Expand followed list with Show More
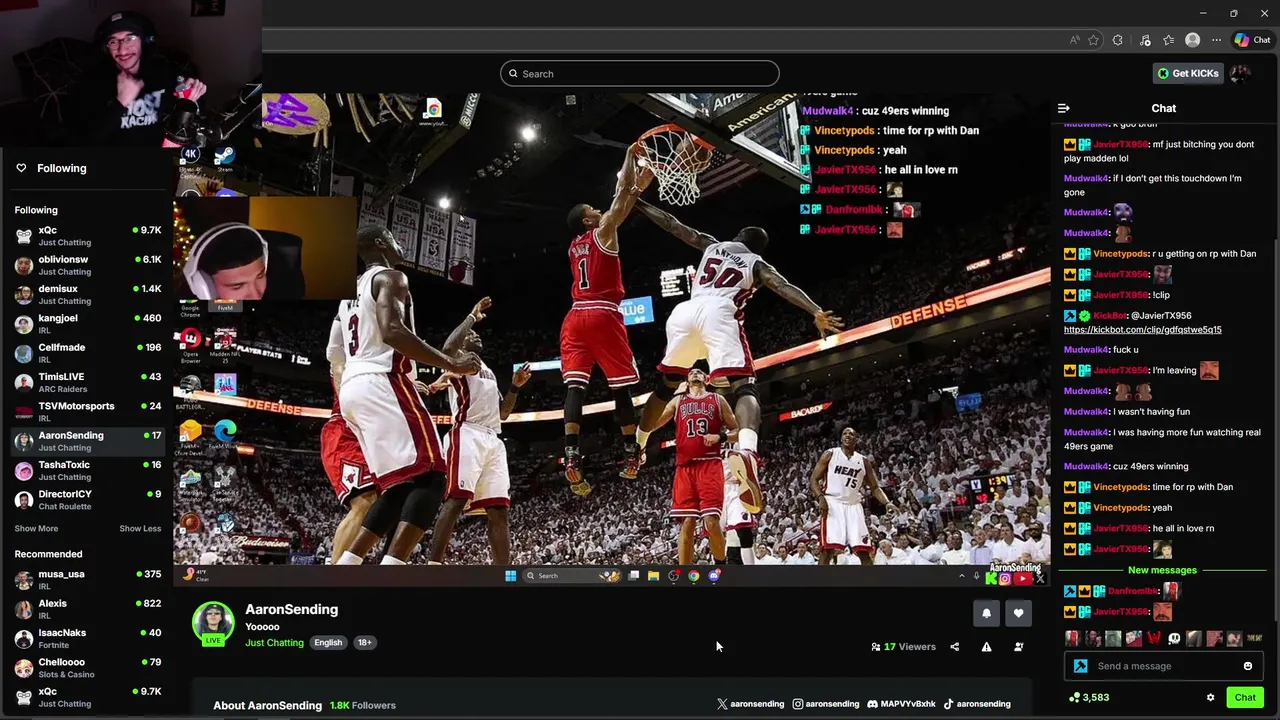The height and width of the screenshot is (720, 1280). pyautogui.click(x=36, y=528)
